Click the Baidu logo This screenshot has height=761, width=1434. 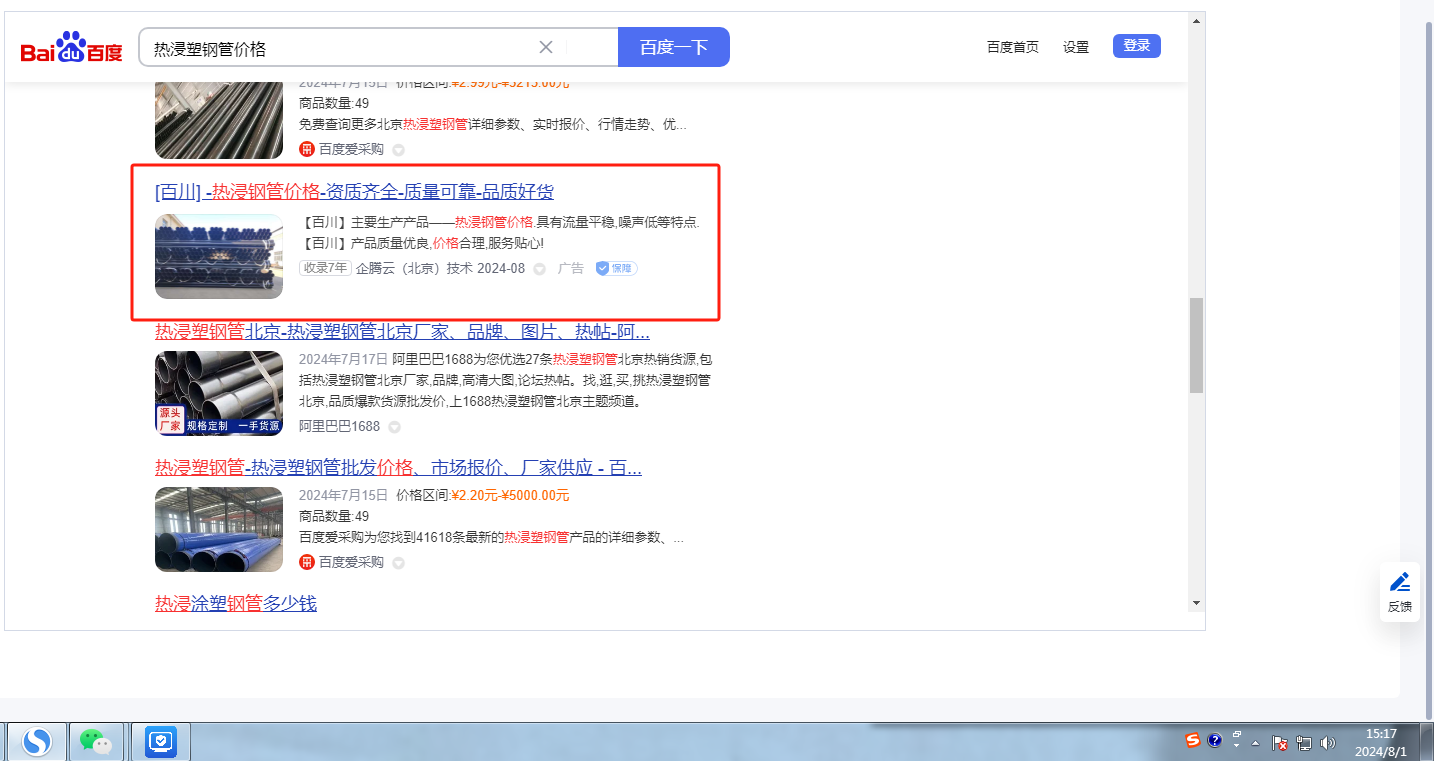point(72,48)
